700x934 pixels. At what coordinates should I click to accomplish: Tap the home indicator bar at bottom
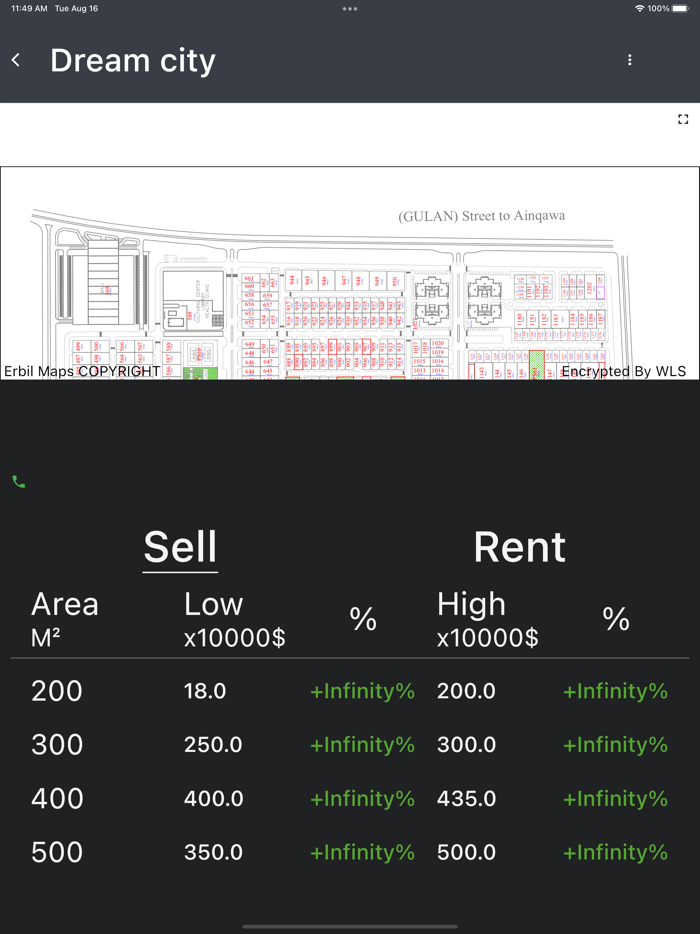click(350, 926)
